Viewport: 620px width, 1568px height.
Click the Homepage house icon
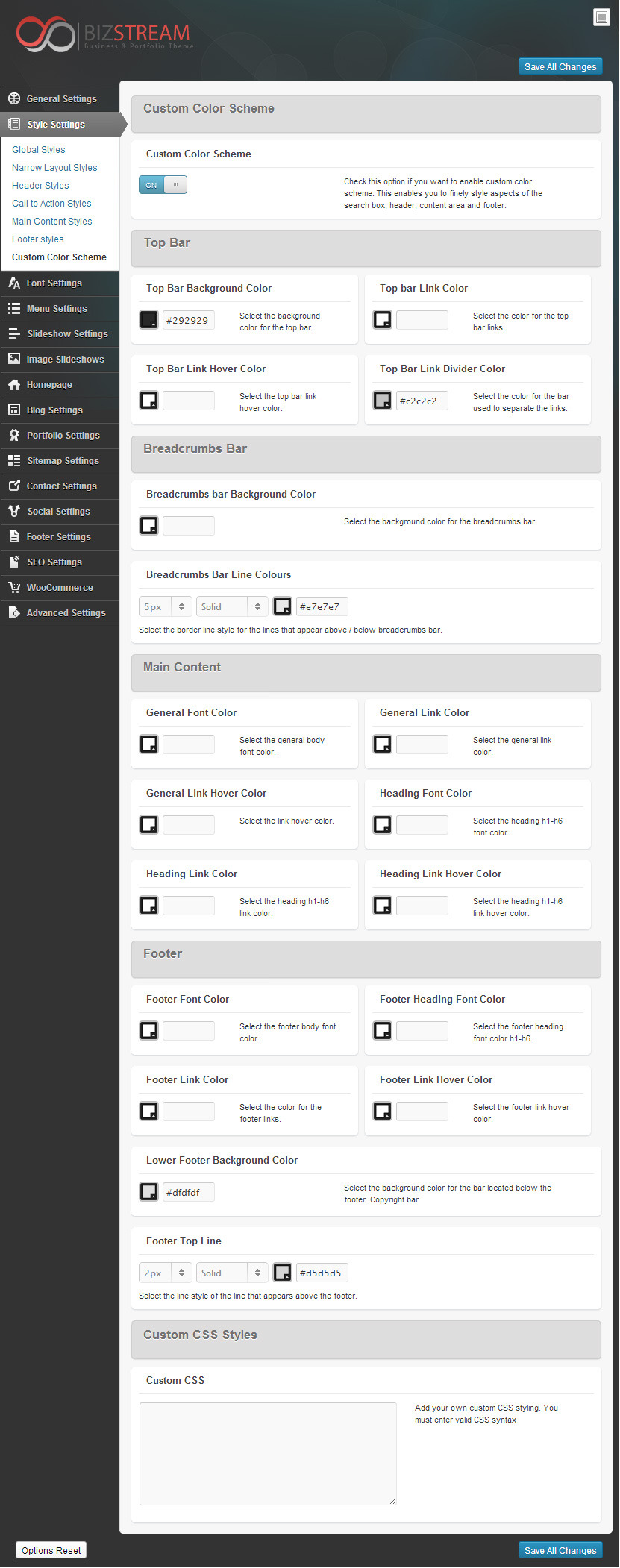[x=14, y=385]
